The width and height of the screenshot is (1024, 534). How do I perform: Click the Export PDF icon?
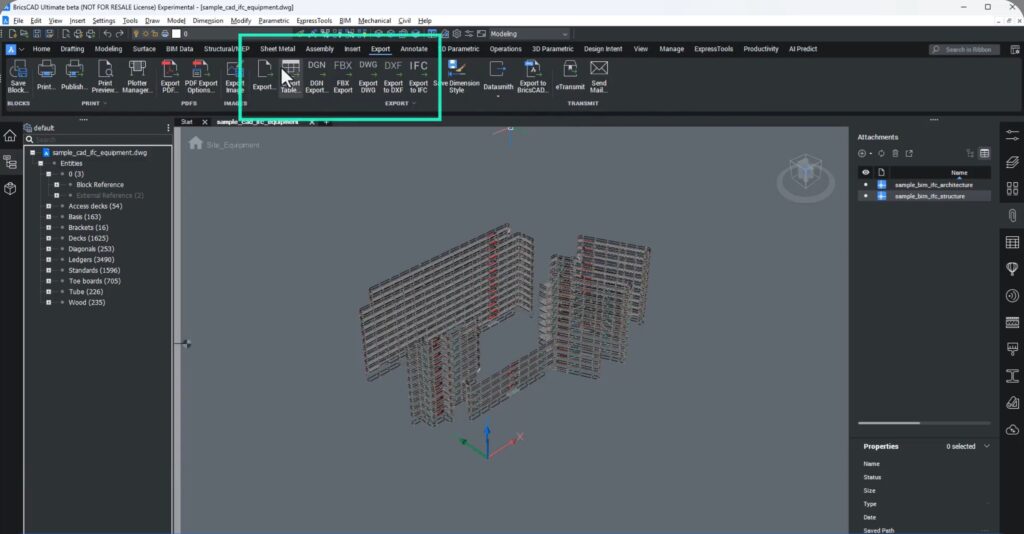tap(170, 76)
